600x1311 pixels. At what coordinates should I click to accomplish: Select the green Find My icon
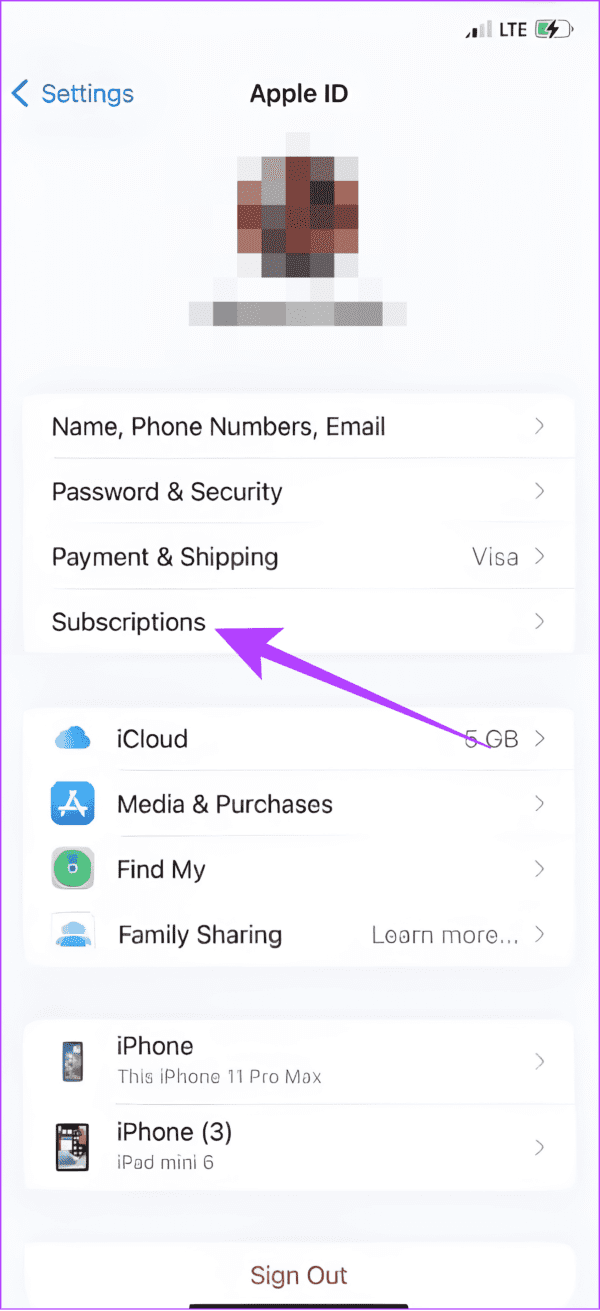[x=72, y=869]
